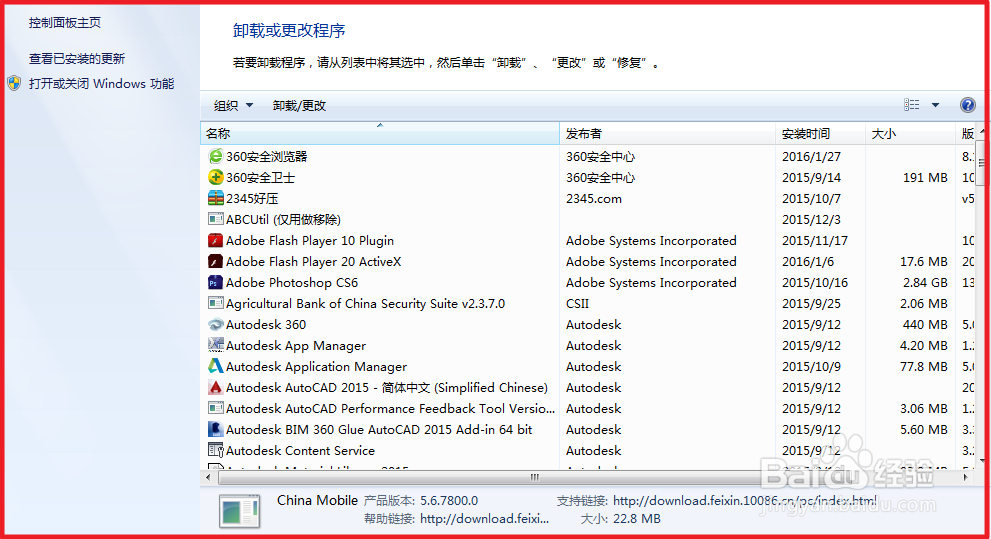This screenshot has width=991, height=539.
Task: Click the horizontal scrollbar left arrow
Action: pos(209,477)
